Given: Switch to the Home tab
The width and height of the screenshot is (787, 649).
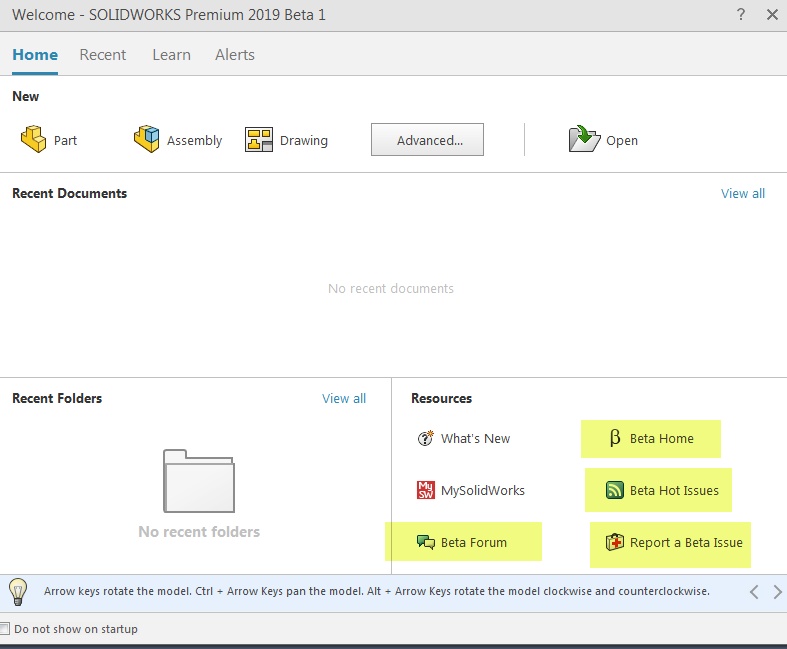Looking at the screenshot, I should 35,54.
